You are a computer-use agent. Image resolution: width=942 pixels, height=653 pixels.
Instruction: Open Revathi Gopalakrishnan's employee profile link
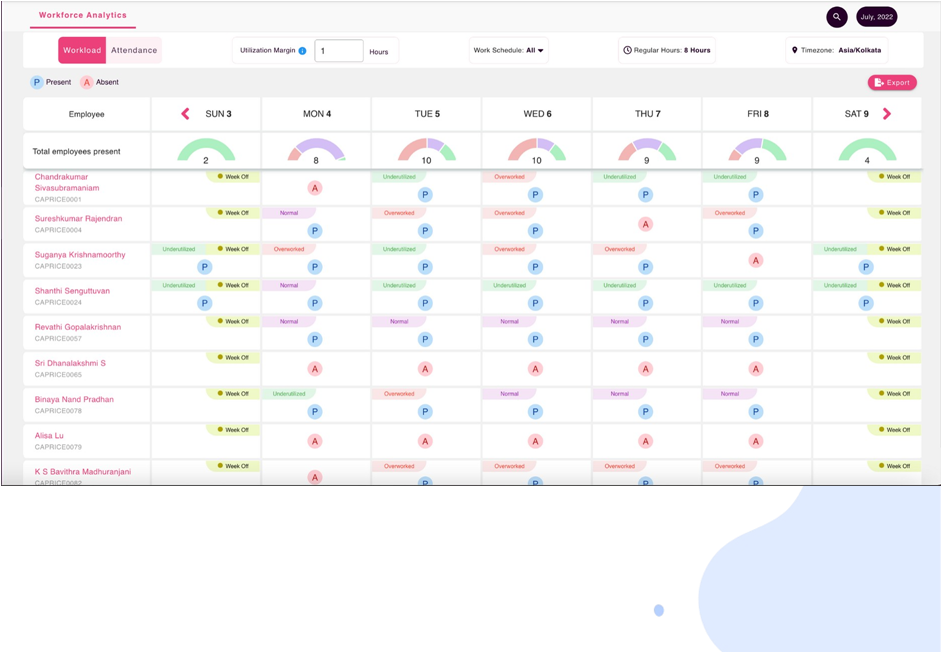78,327
